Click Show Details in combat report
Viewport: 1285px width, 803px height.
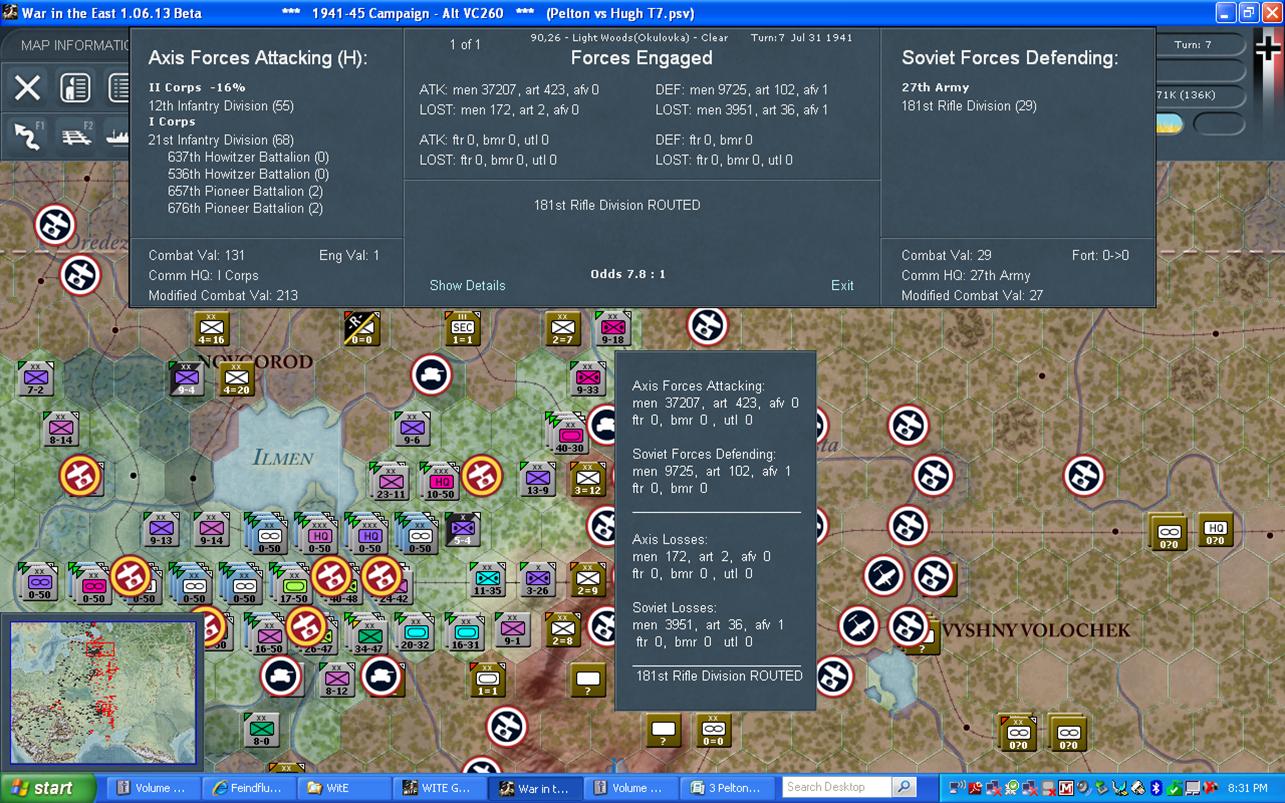[x=467, y=285]
